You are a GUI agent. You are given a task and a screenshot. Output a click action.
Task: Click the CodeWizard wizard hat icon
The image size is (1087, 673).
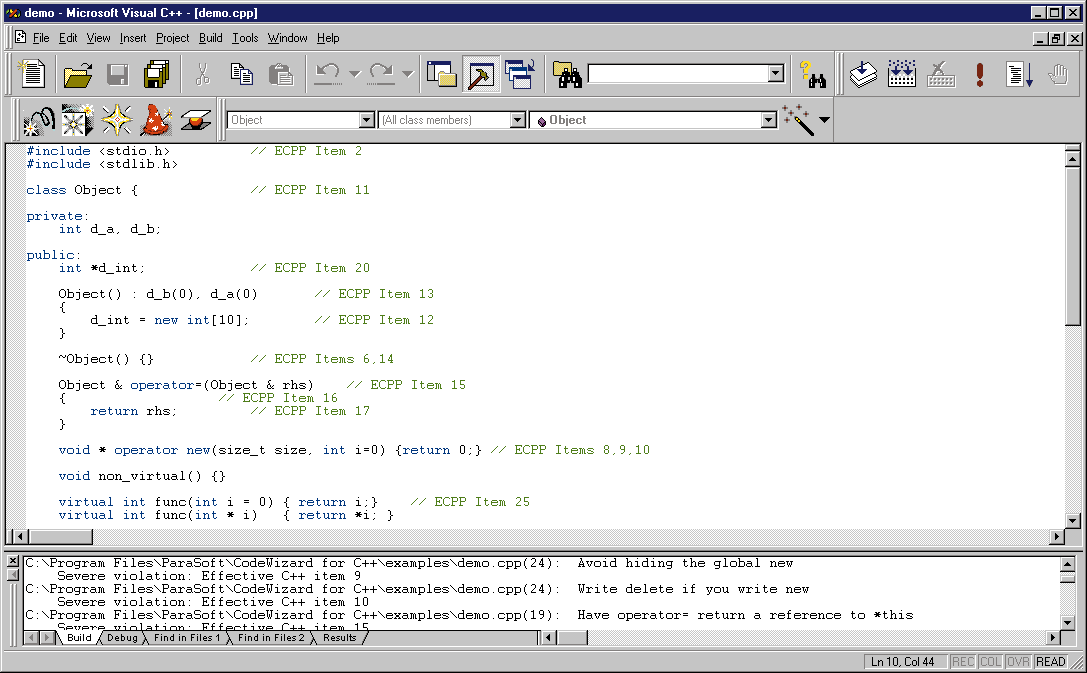(155, 120)
